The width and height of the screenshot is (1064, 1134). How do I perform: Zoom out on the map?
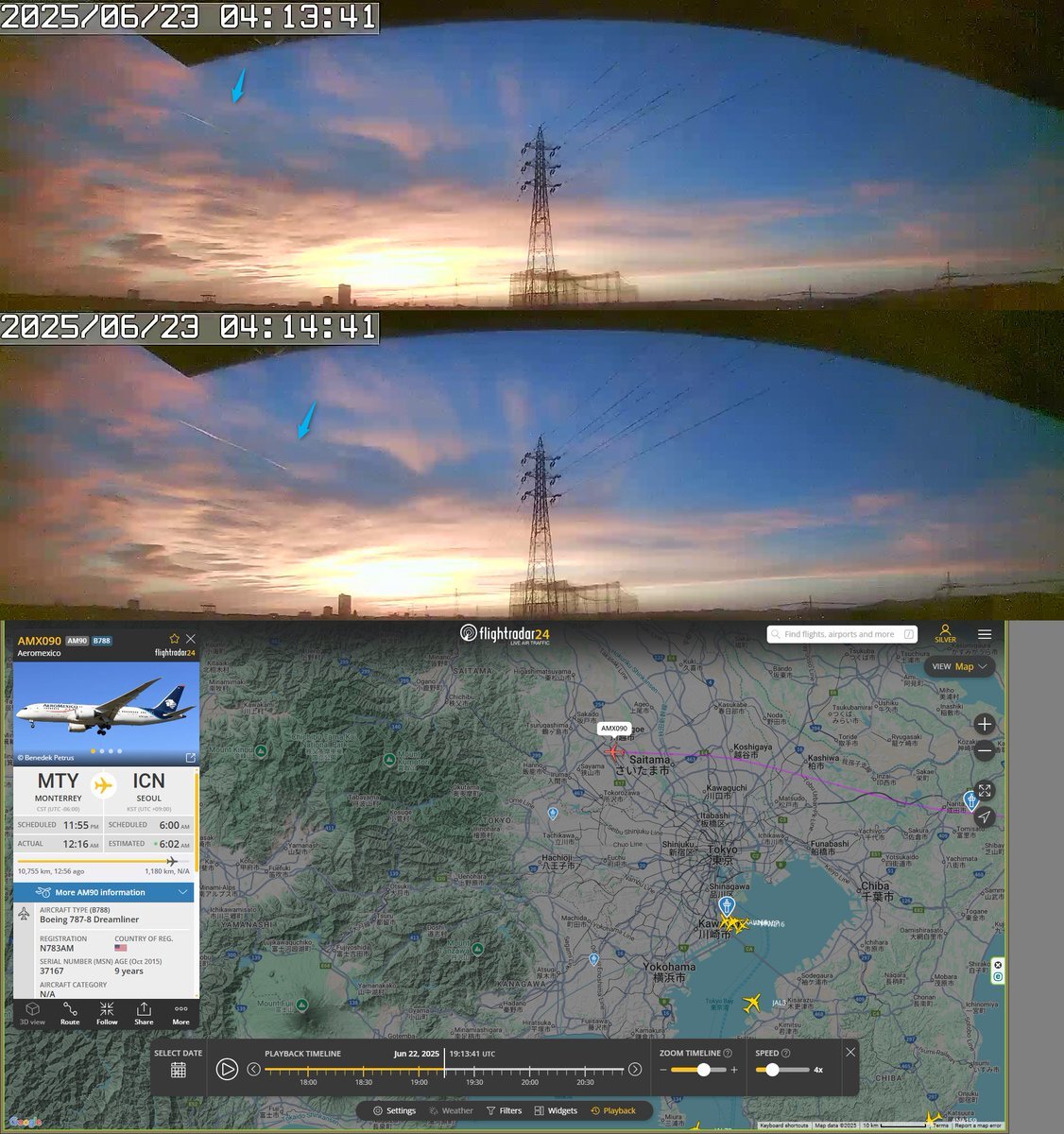click(x=985, y=751)
